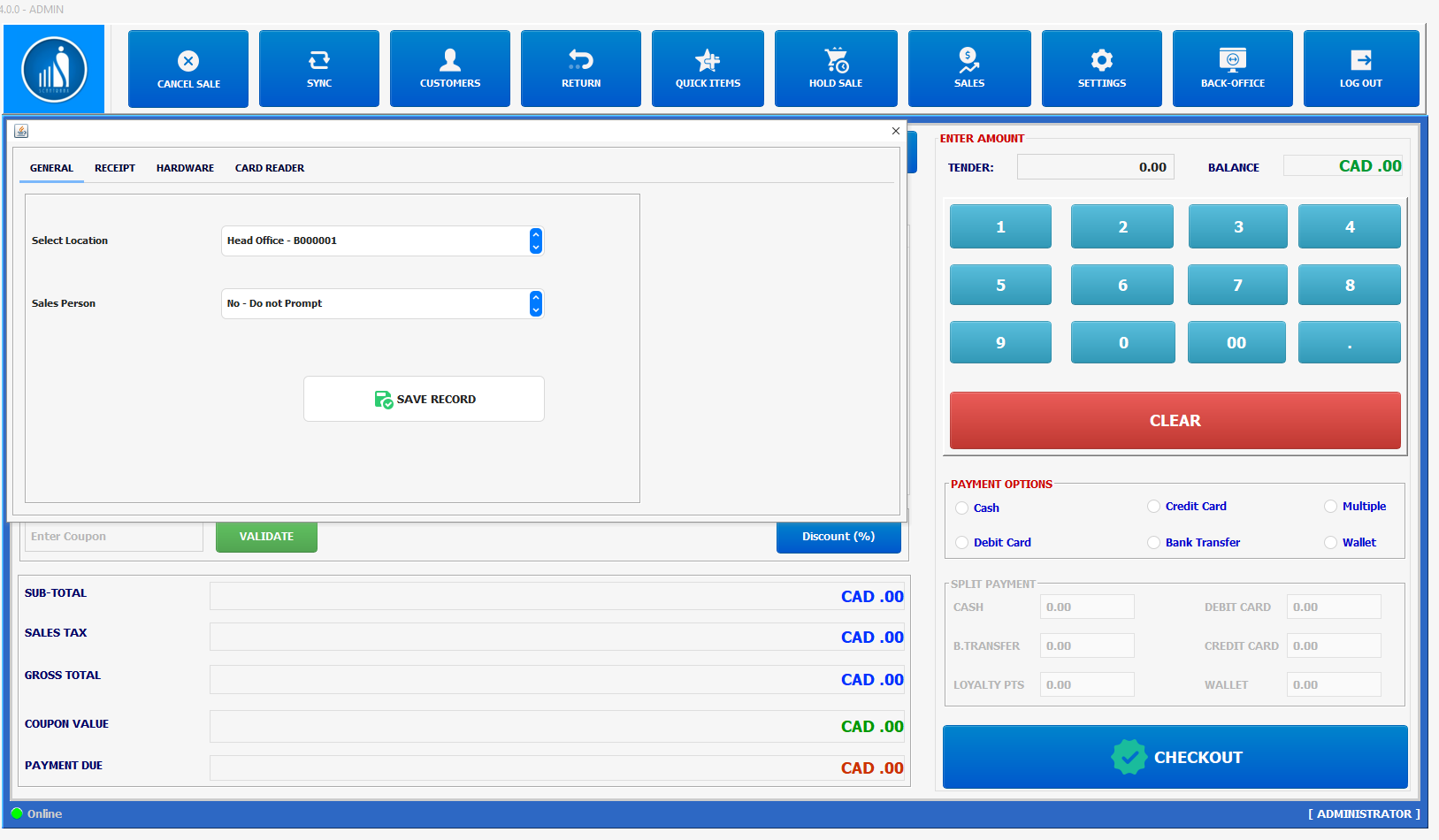The width and height of the screenshot is (1439, 840).
Task: Start a Return transaction
Action: click(580, 69)
